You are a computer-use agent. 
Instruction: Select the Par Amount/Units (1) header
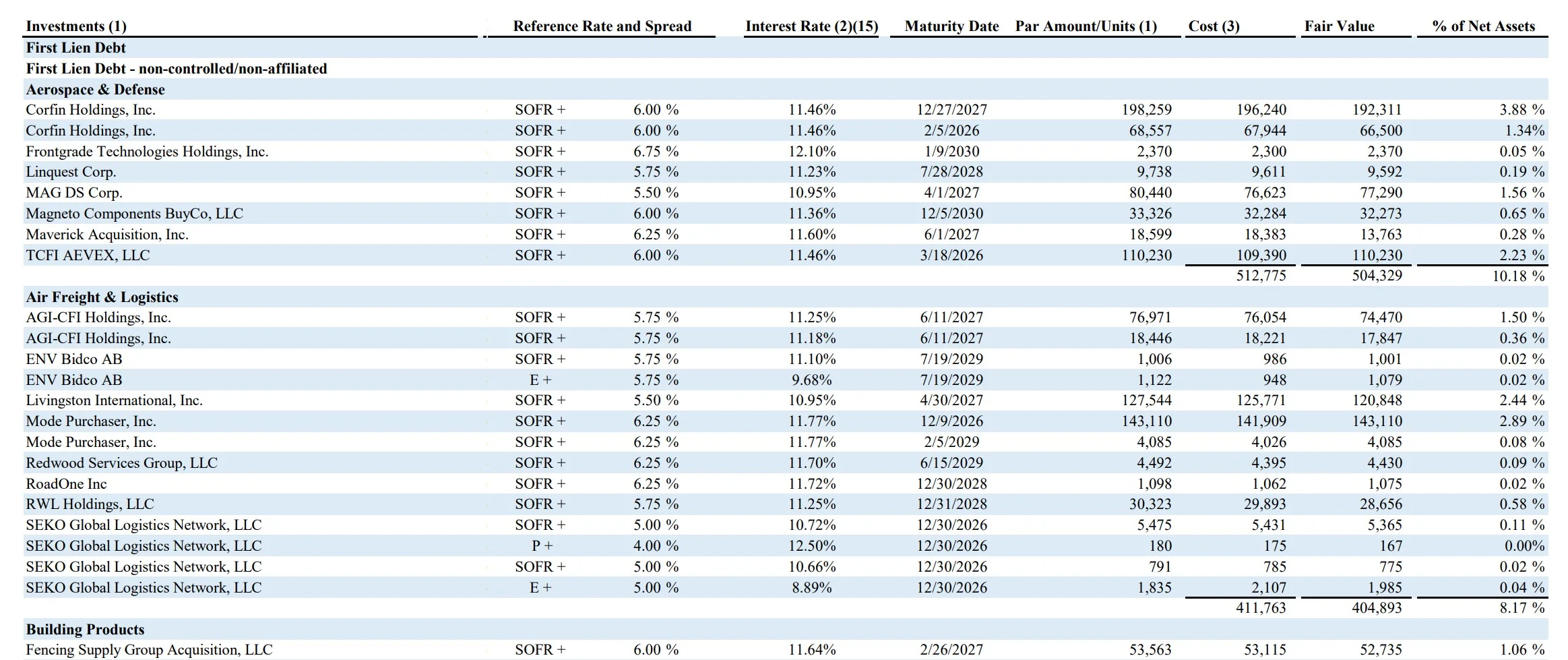[x=1086, y=26]
